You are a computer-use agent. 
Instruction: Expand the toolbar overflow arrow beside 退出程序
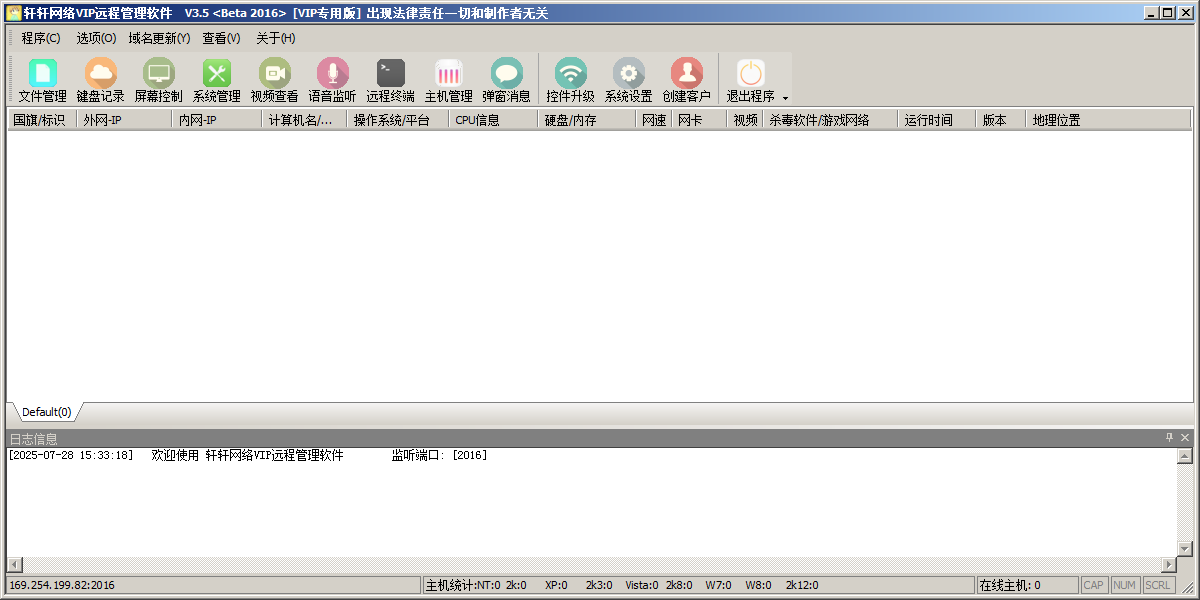(x=785, y=98)
